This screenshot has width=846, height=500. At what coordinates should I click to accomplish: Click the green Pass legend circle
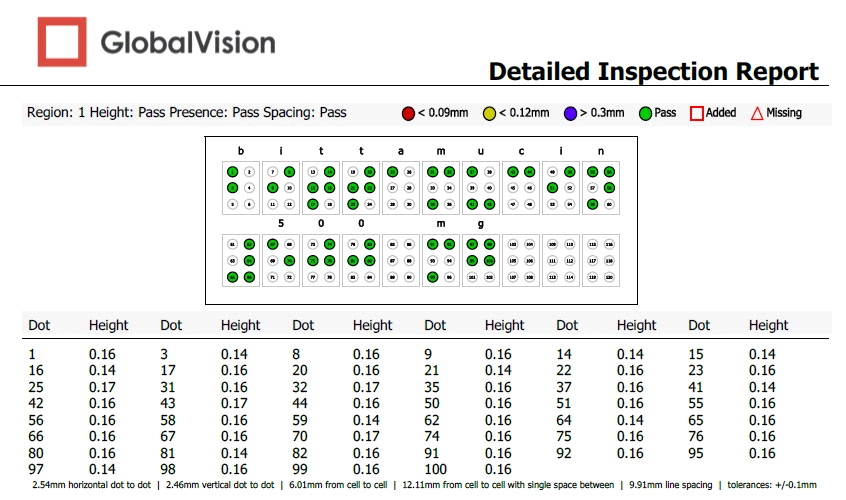(x=645, y=113)
